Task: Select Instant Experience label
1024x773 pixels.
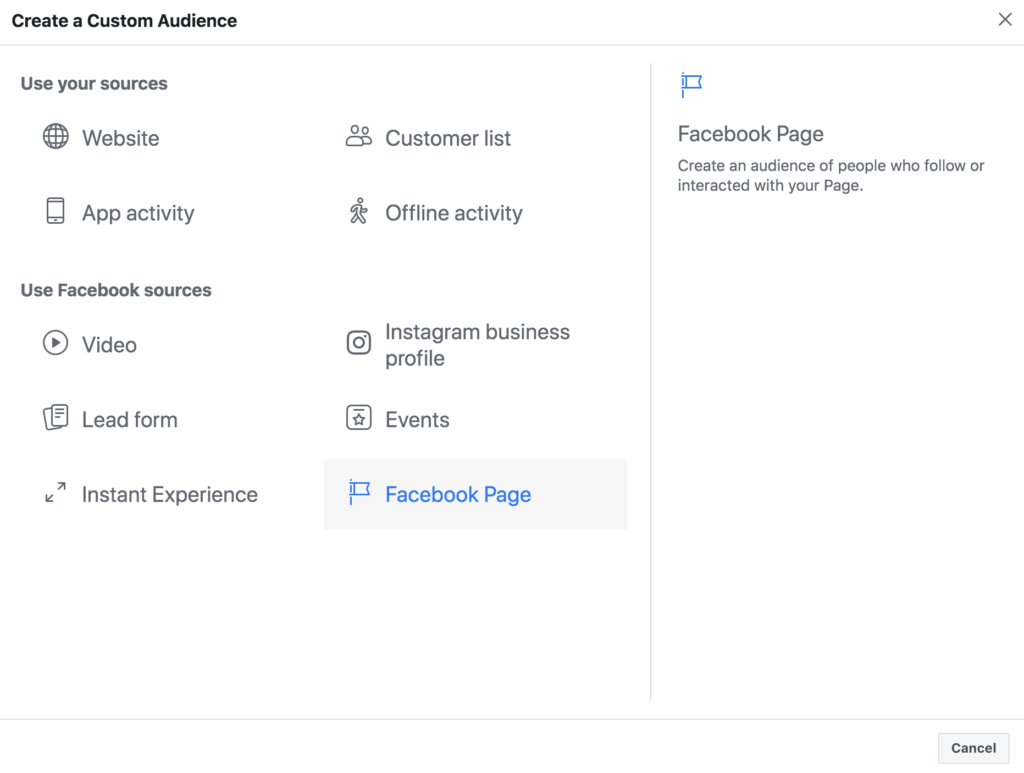Action: pyautogui.click(x=170, y=494)
